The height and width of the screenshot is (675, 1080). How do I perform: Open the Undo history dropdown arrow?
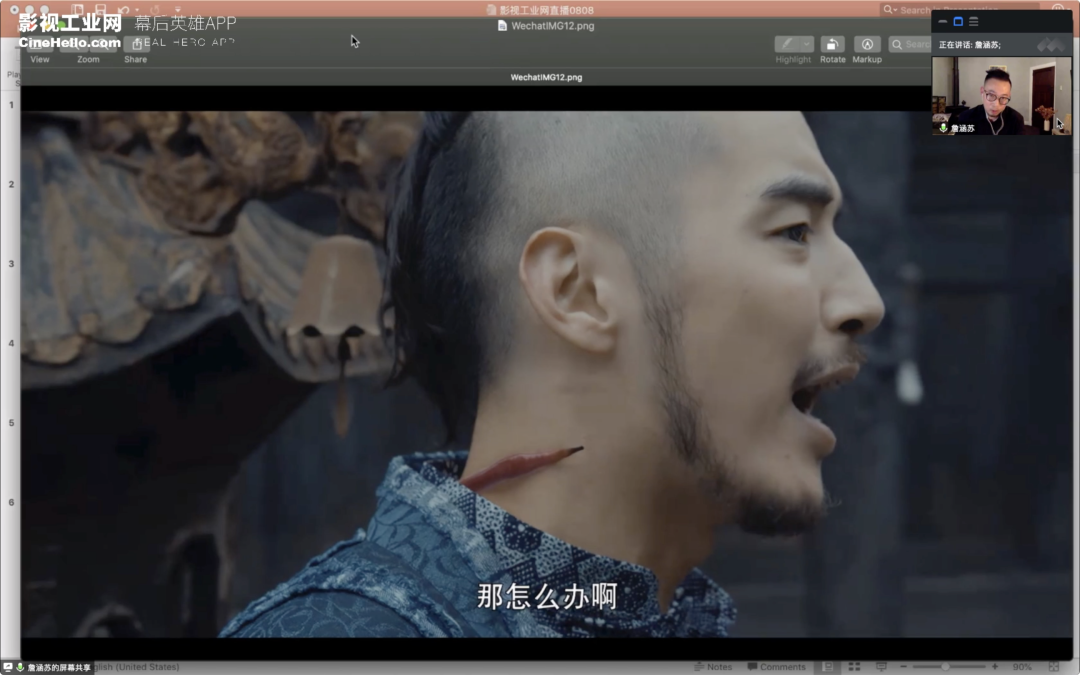tap(136, 10)
